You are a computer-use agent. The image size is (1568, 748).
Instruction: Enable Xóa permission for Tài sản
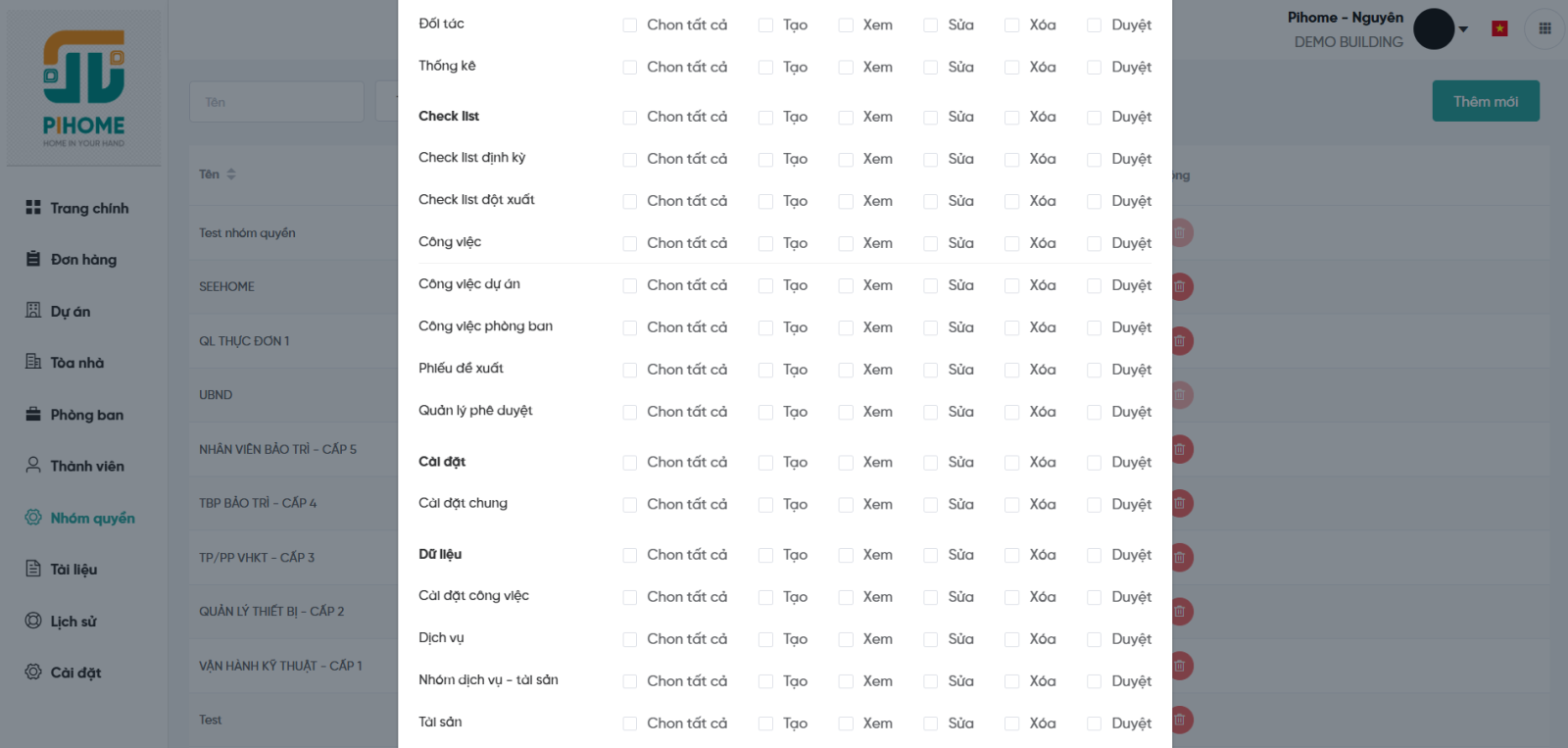click(1012, 724)
